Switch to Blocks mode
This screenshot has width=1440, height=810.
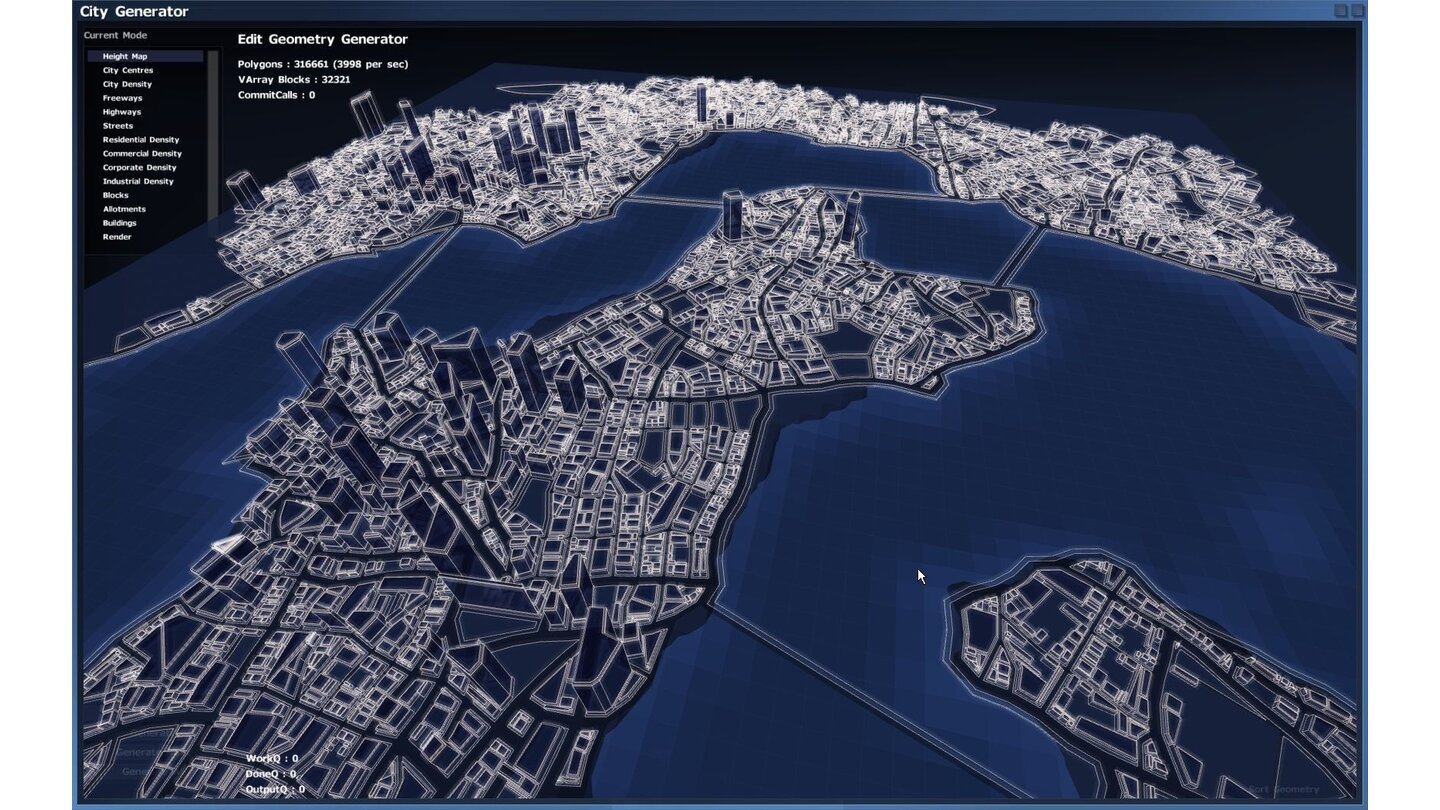(115, 196)
